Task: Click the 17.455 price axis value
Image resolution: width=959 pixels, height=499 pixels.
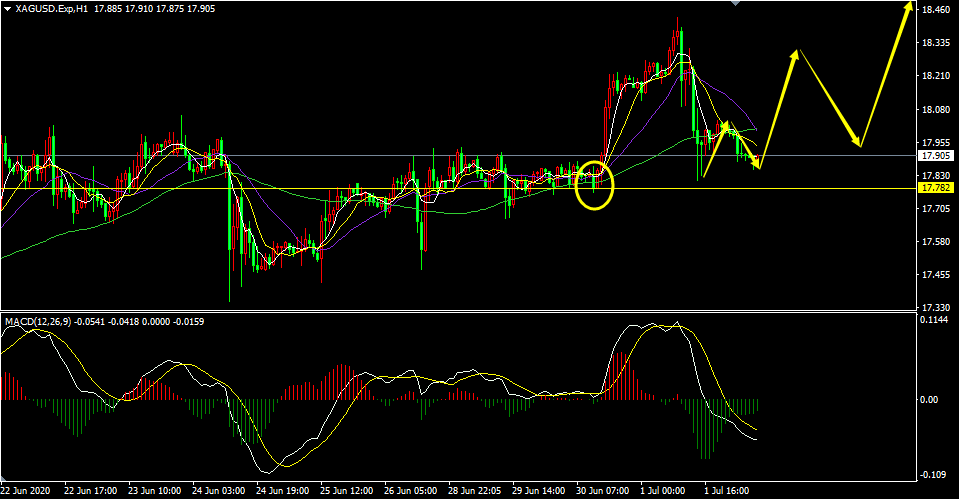Action: 936,275
